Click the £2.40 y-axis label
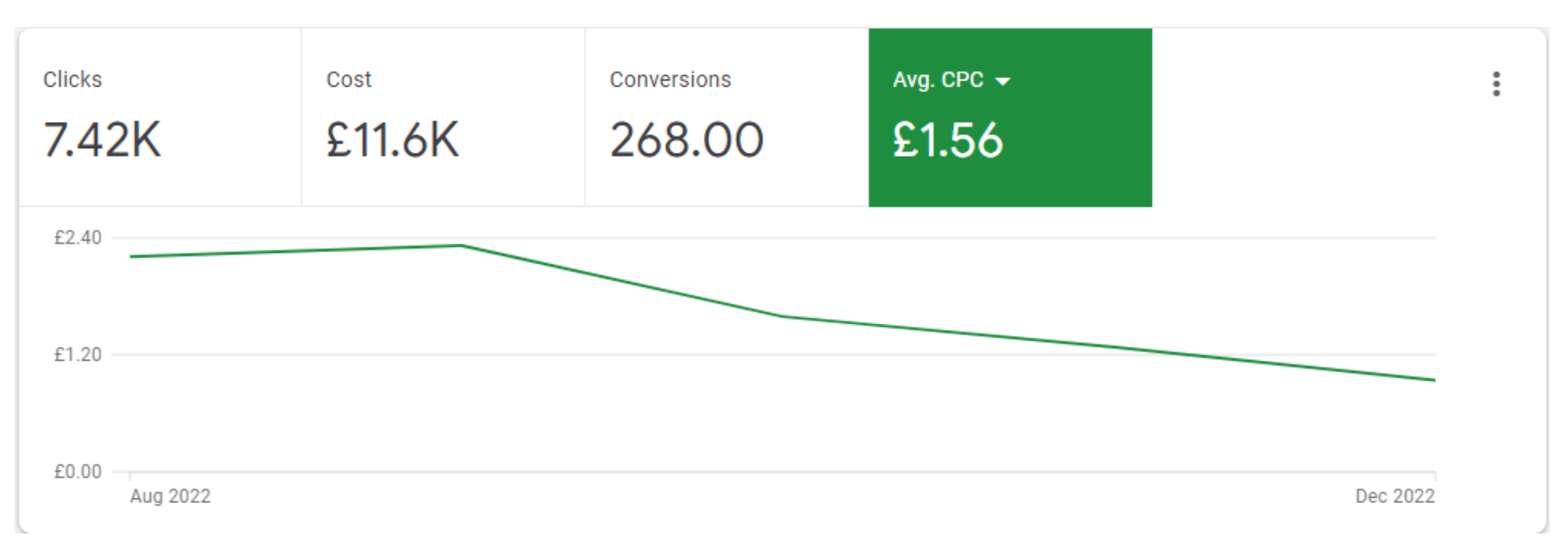The width and height of the screenshot is (1568, 559). [78, 238]
